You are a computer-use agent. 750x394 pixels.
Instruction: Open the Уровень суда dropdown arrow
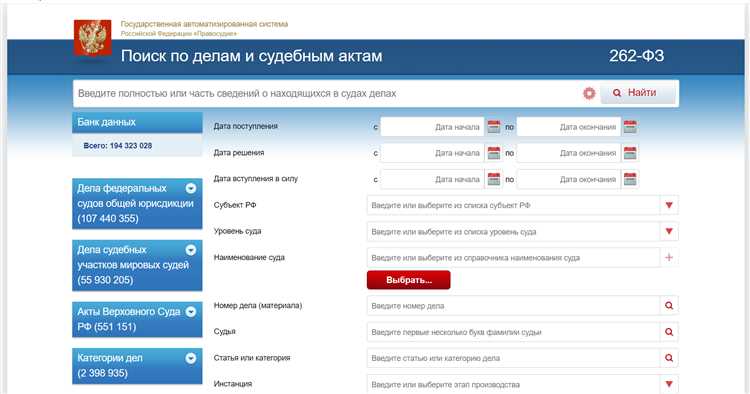point(669,231)
